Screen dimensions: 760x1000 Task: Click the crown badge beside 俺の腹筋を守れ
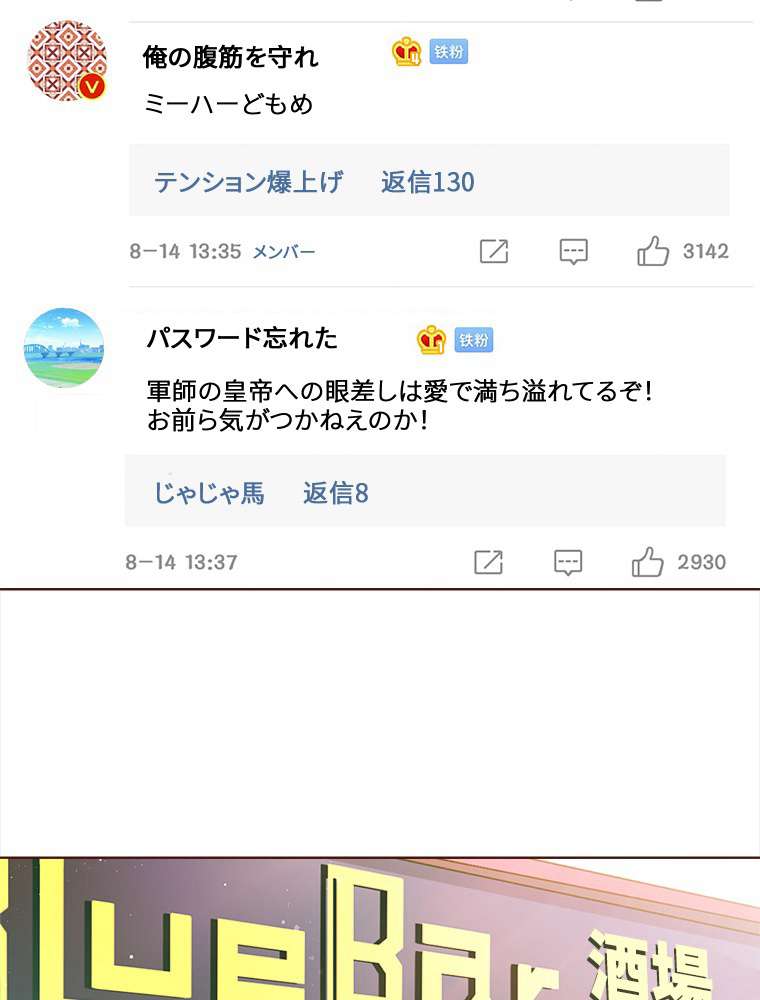[x=407, y=52]
